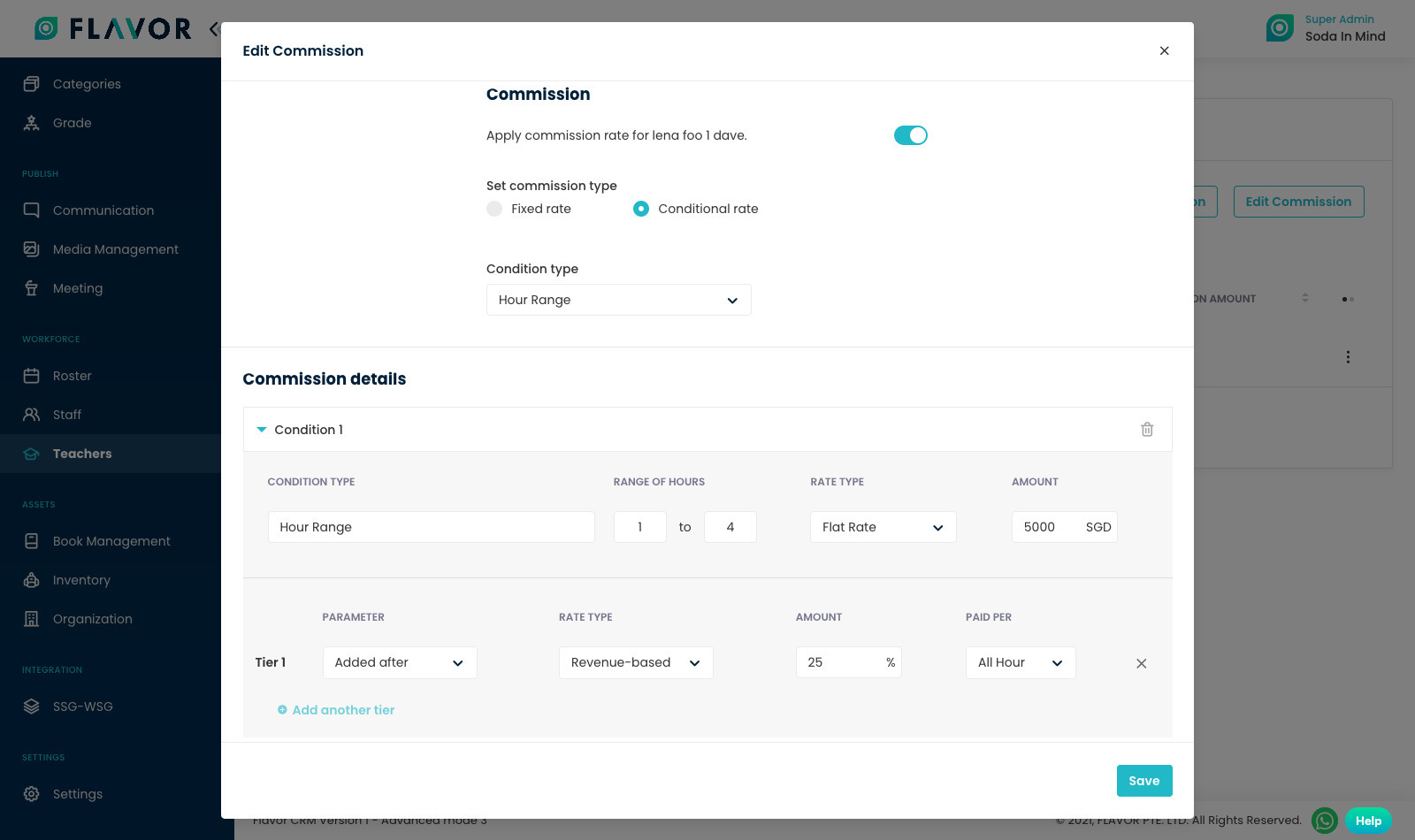Go to Book Management in sidebar
Viewport: 1415px width, 840px height.
[x=111, y=541]
